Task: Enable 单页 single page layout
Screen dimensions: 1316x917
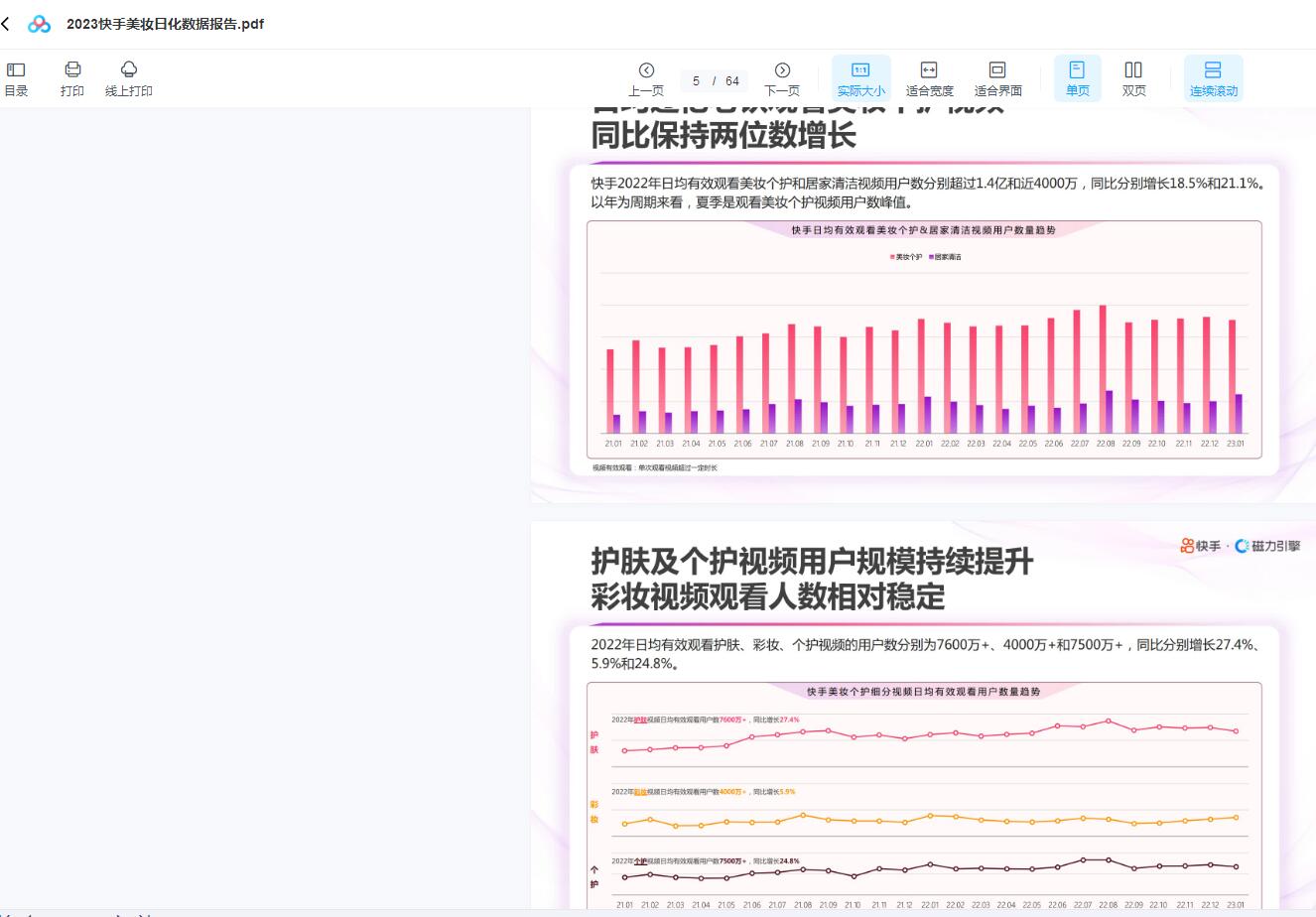Action: (x=1077, y=78)
